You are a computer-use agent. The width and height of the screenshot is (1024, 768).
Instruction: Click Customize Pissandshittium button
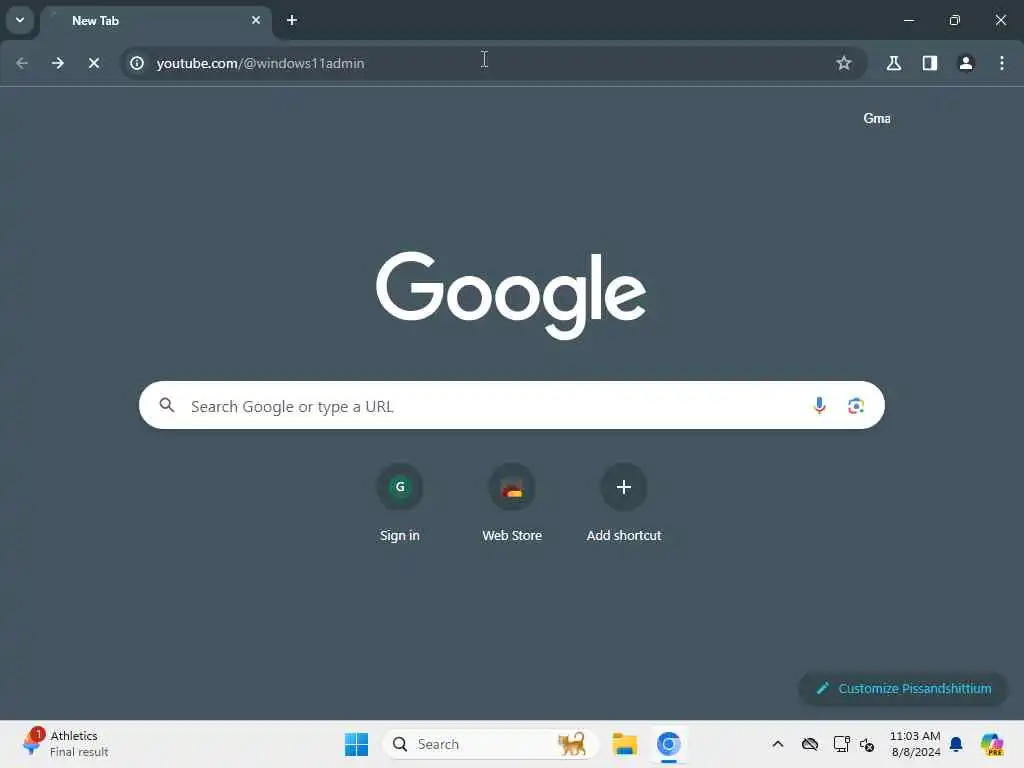pos(903,688)
